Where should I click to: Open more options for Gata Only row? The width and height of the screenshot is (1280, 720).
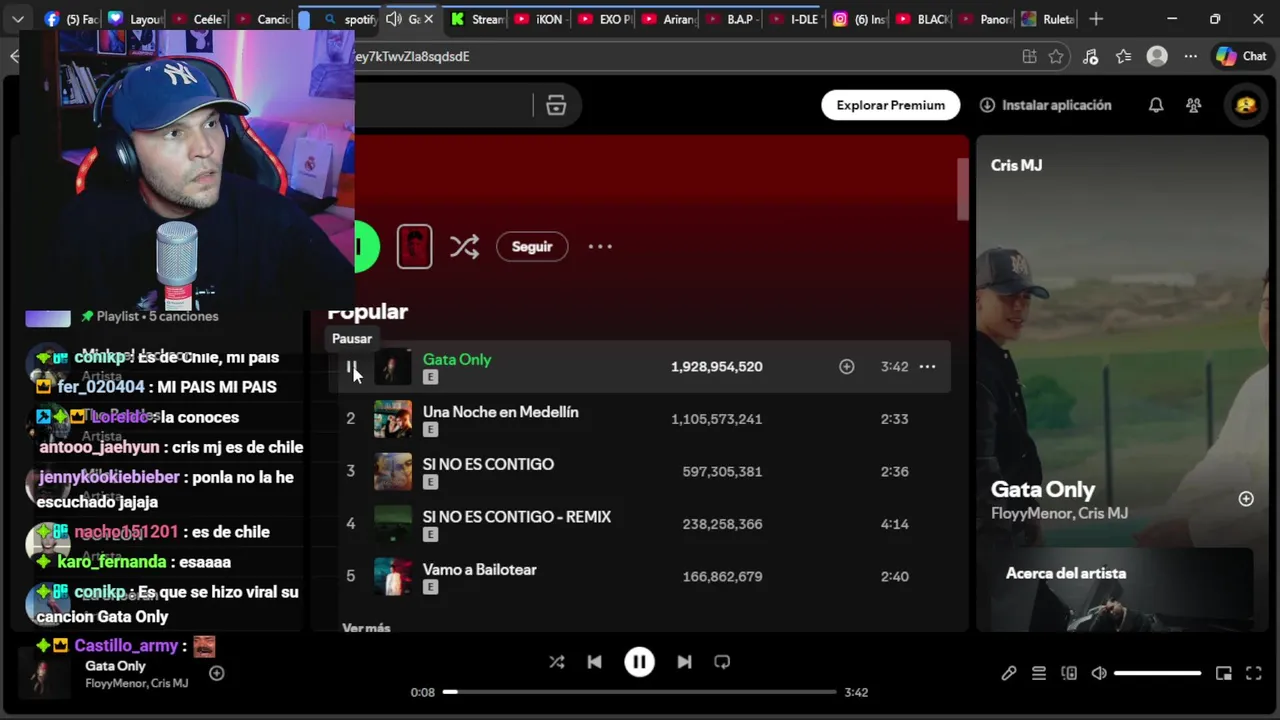point(927,367)
